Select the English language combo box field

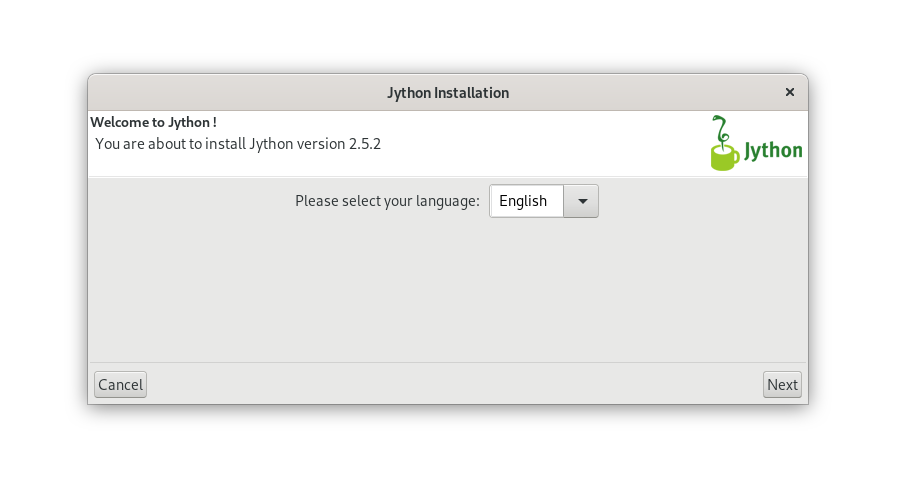543,201
